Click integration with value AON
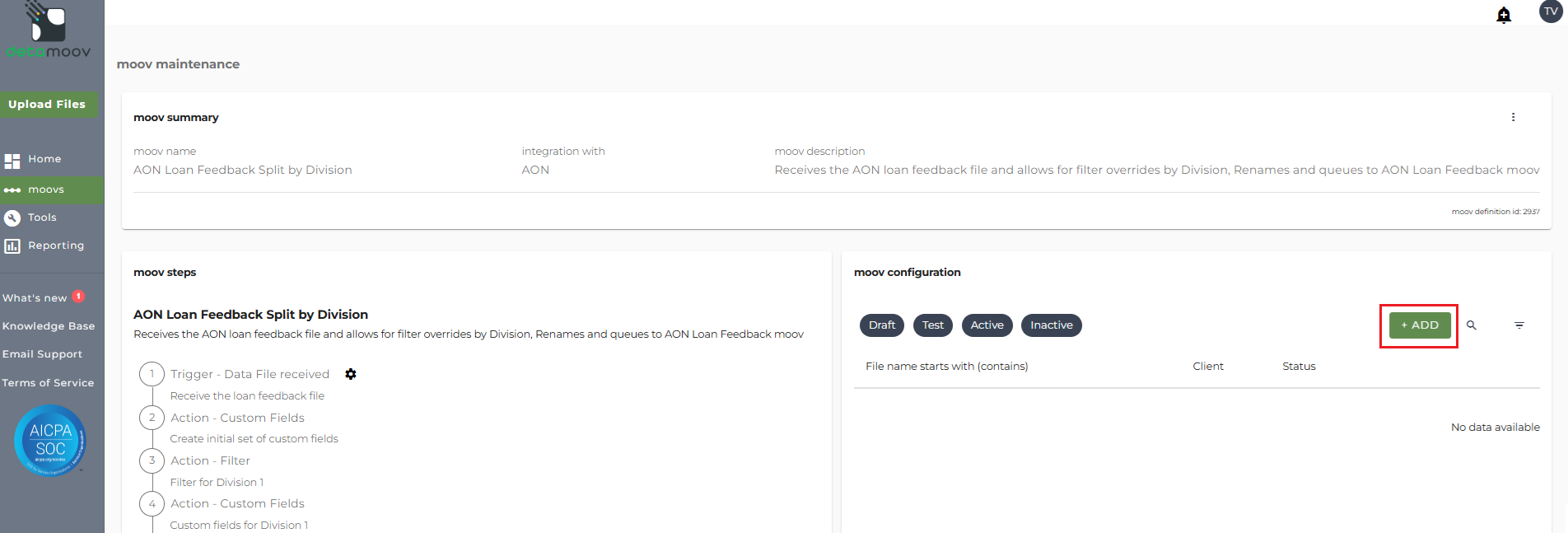The height and width of the screenshot is (533, 1568). coord(535,170)
